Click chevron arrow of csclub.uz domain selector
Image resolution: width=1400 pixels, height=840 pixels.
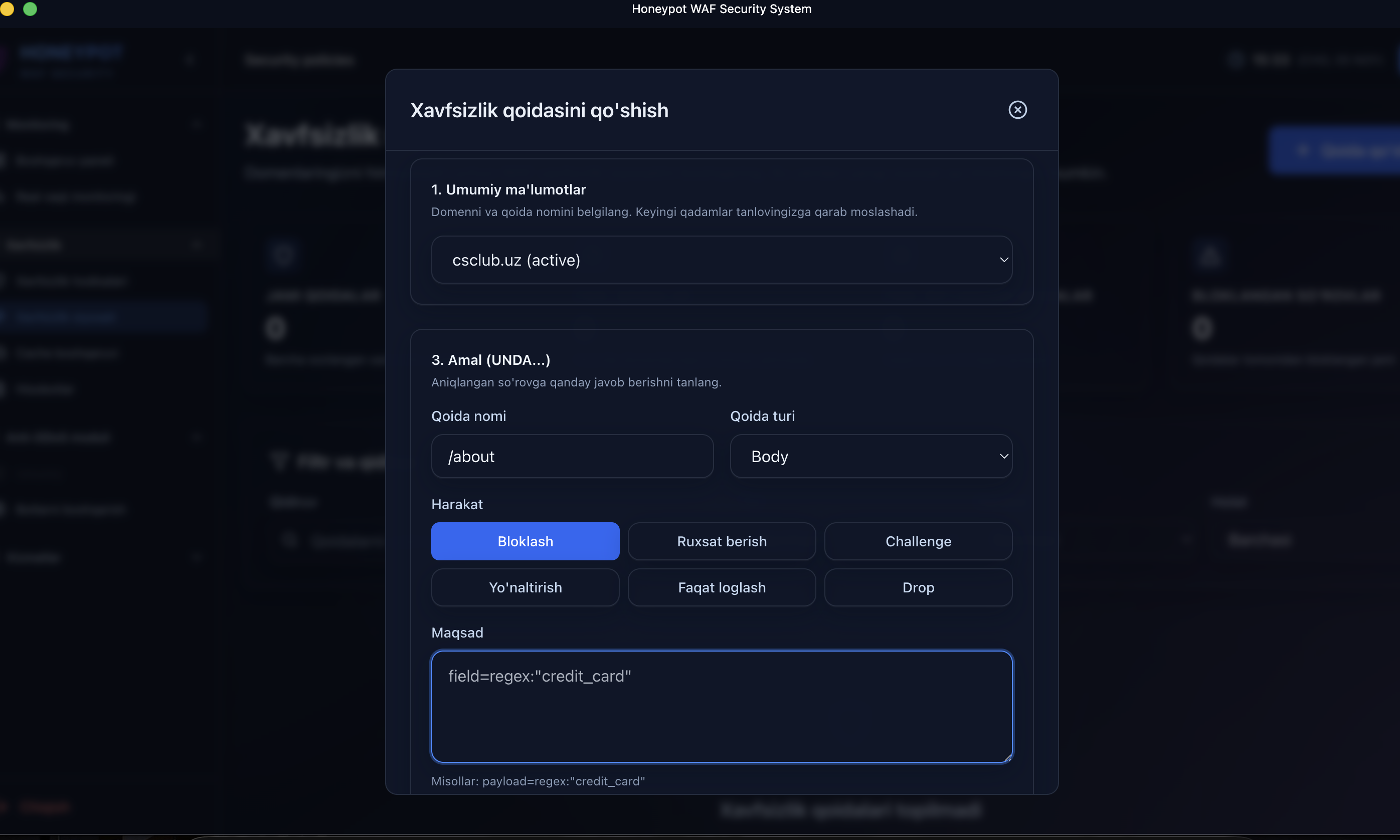point(1003,260)
